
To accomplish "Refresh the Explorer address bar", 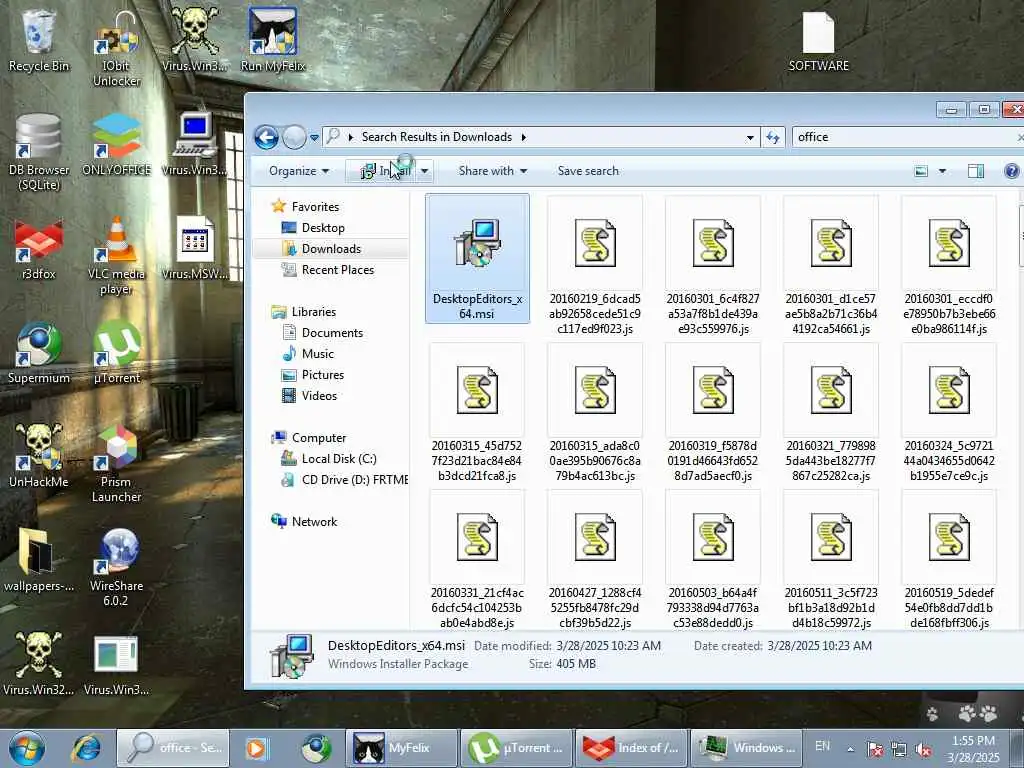I will [x=773, y=137].
